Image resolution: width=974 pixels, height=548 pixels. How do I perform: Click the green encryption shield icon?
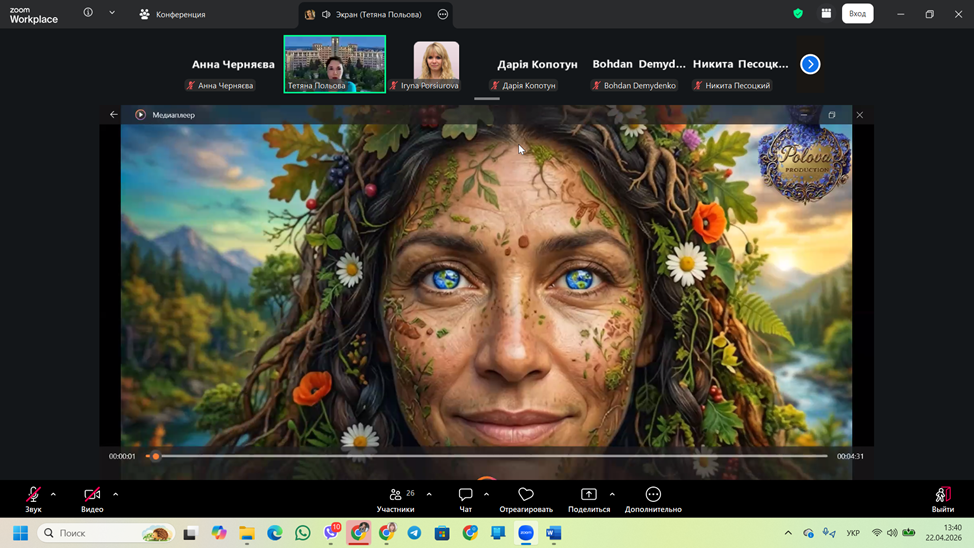coord(798,14)
